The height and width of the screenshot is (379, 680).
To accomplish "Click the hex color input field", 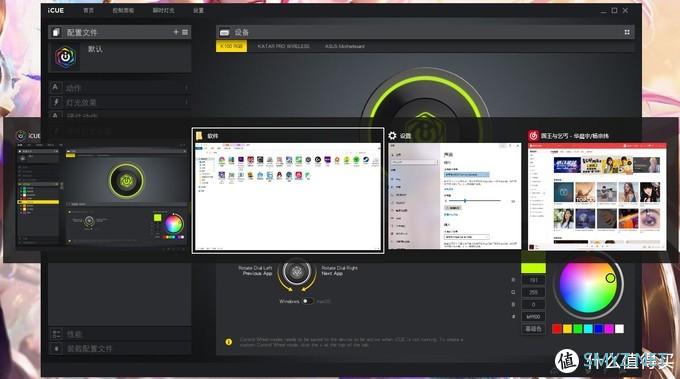I will (x=533, y=317).
